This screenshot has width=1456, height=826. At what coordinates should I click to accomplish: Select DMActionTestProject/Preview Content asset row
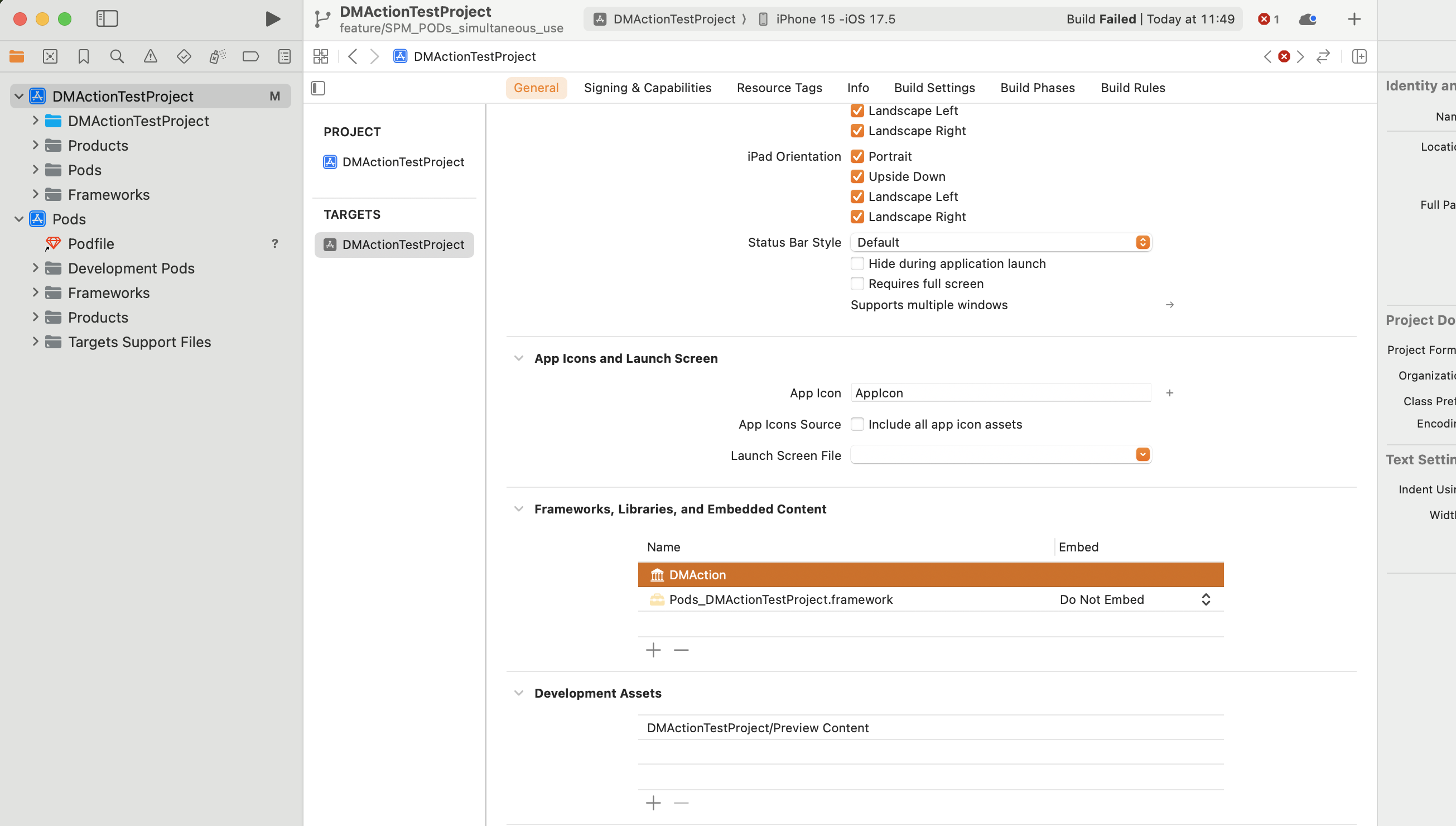(931, 728)
